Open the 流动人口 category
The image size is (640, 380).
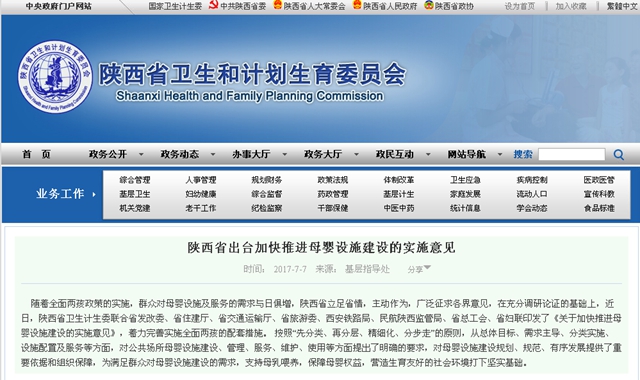tap(532, 194)
